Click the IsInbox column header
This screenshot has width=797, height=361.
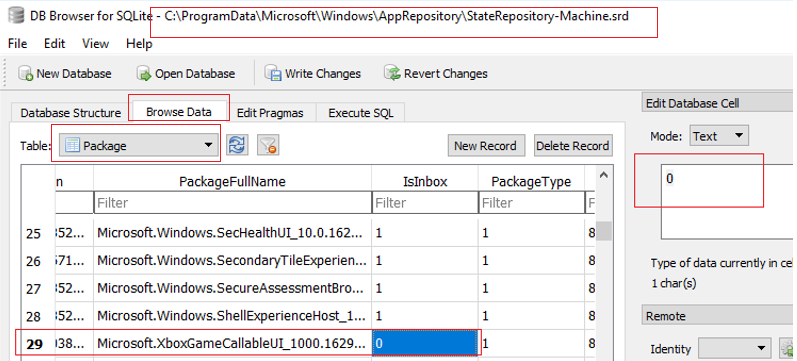(425, 182)
